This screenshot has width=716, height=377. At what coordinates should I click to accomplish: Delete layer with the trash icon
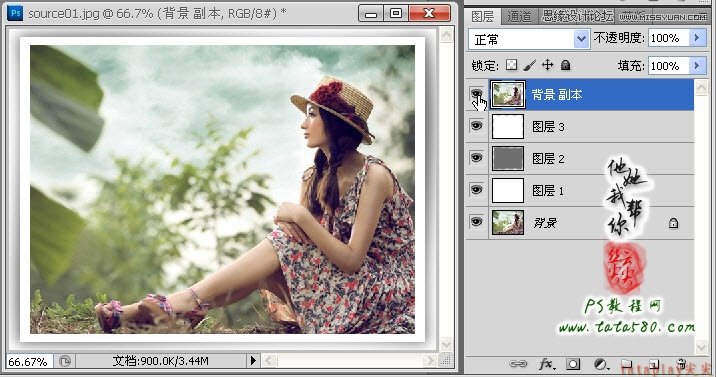[x=681, y=364]
